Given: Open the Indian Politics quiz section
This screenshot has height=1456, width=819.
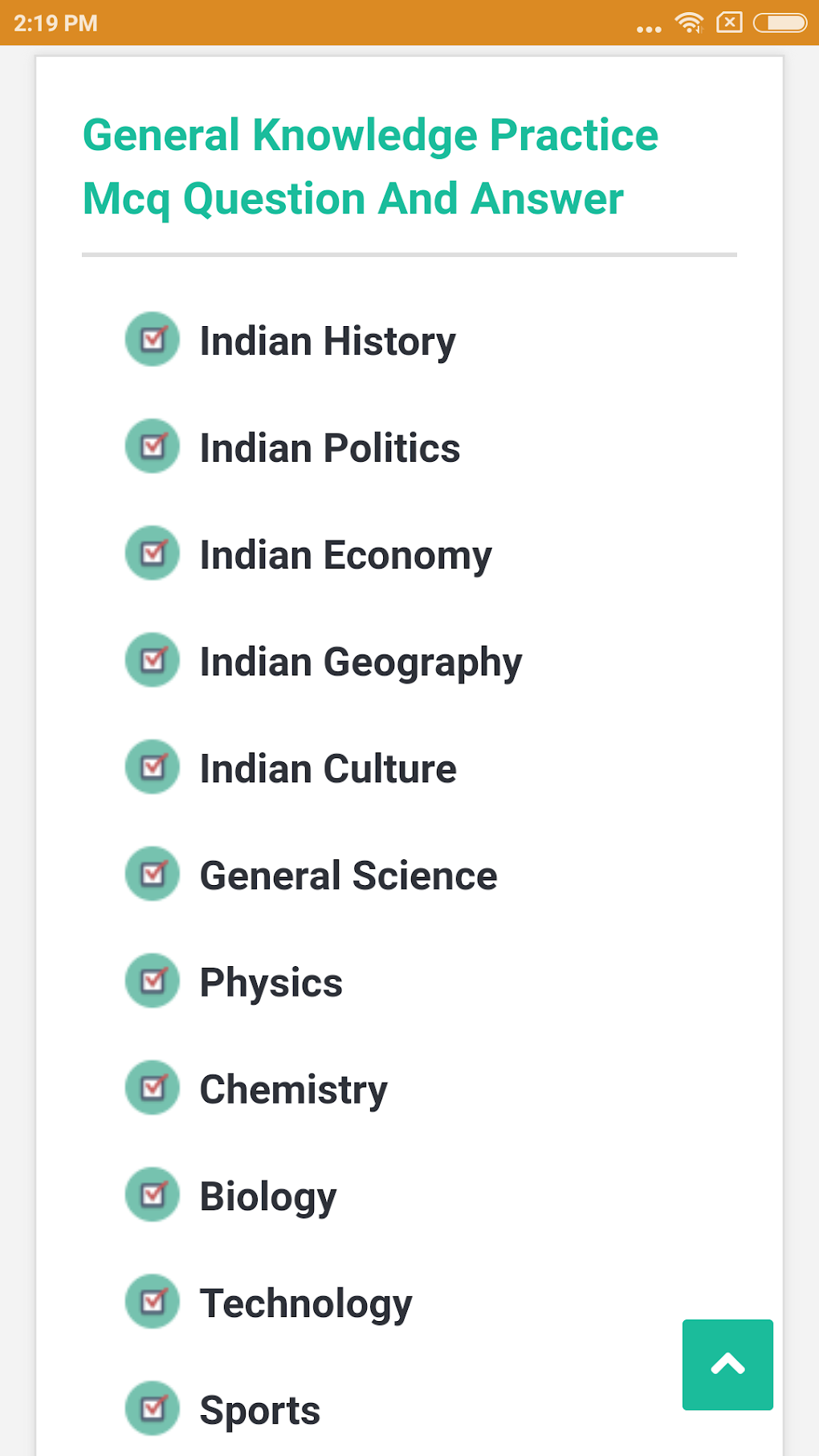Looking at the screenshot, I should (x=329, y=448).
